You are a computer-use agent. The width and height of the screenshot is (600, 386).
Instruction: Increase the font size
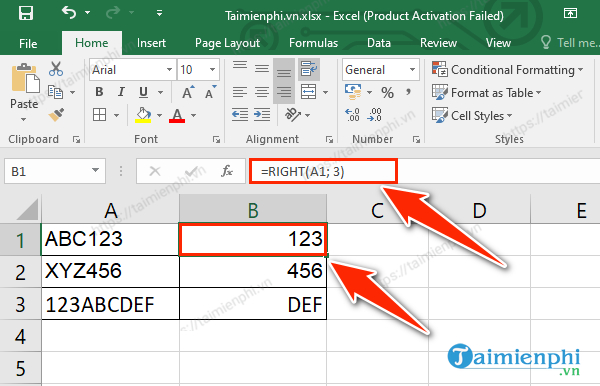188,92
